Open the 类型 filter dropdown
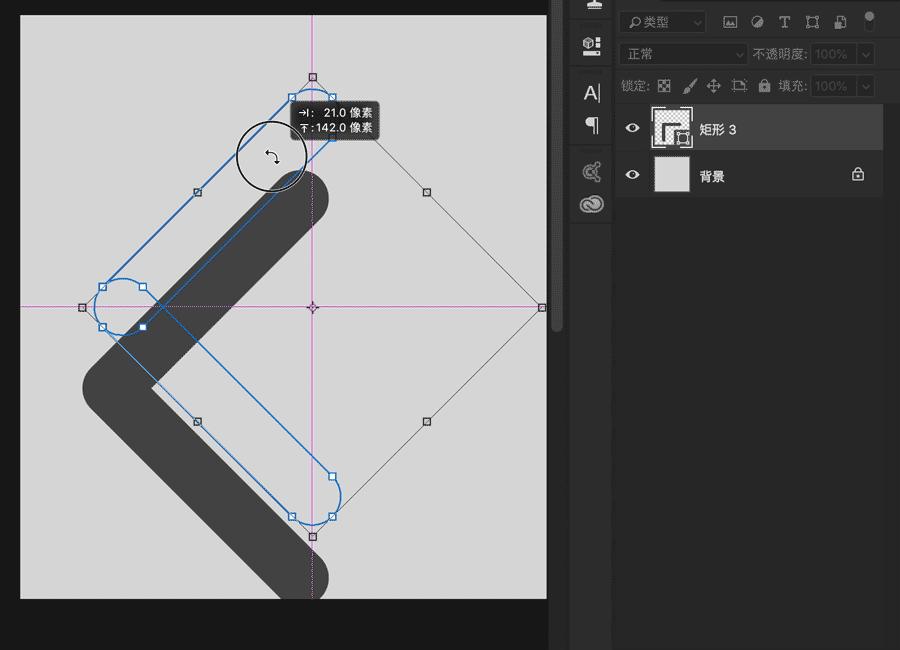Image resolution: width=900 pixels, height=650 pixels. click(662, 22)
